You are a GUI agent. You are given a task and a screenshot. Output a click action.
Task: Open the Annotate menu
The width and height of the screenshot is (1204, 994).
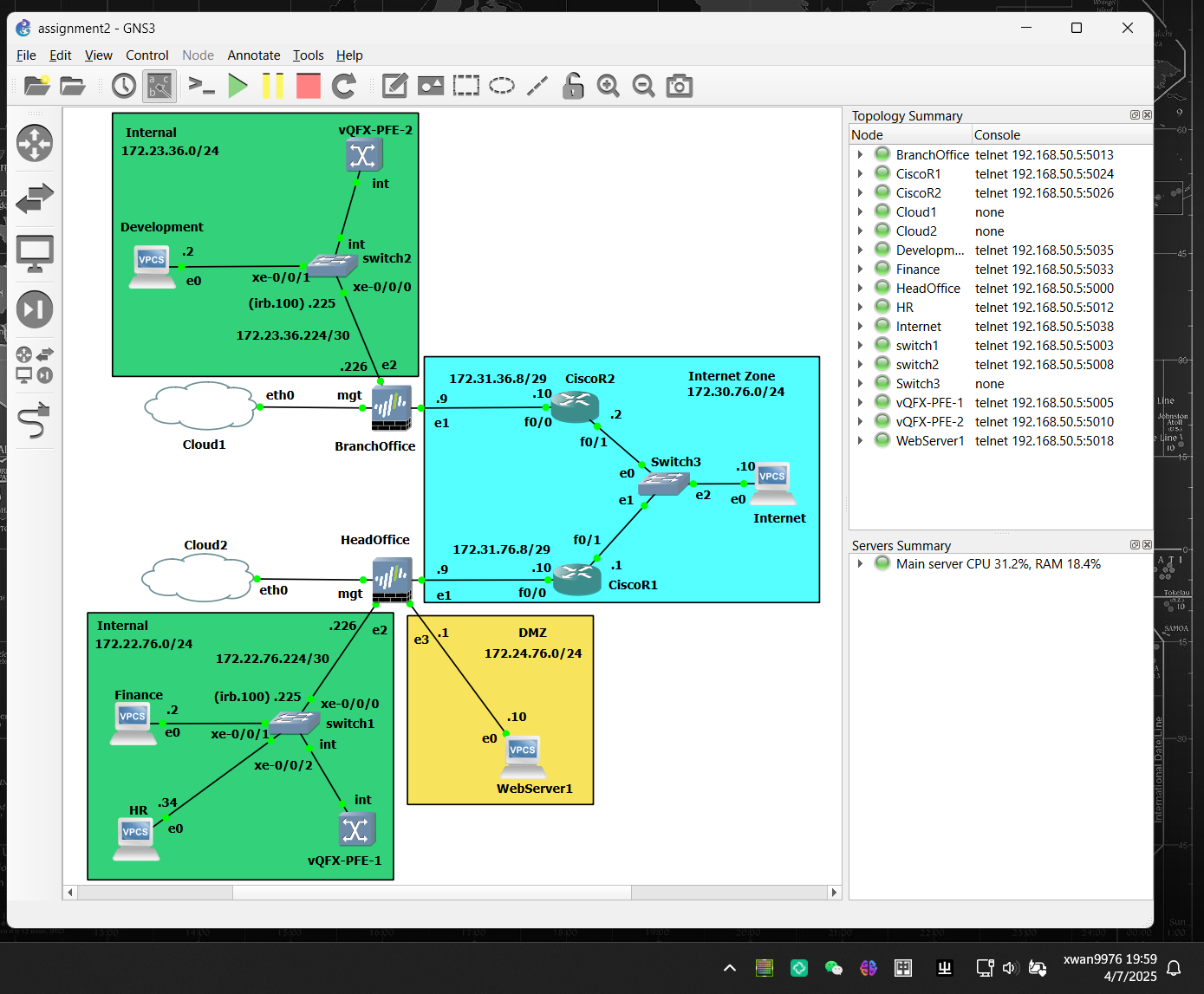[253, 55]
